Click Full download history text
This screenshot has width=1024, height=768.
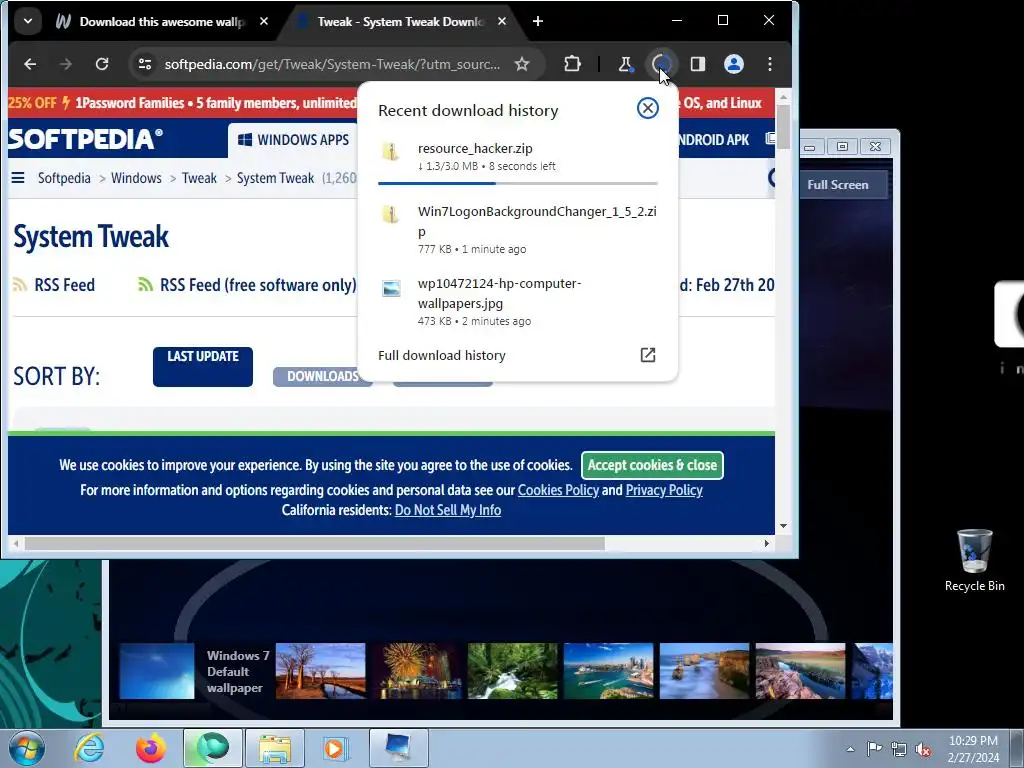[441, 355]
